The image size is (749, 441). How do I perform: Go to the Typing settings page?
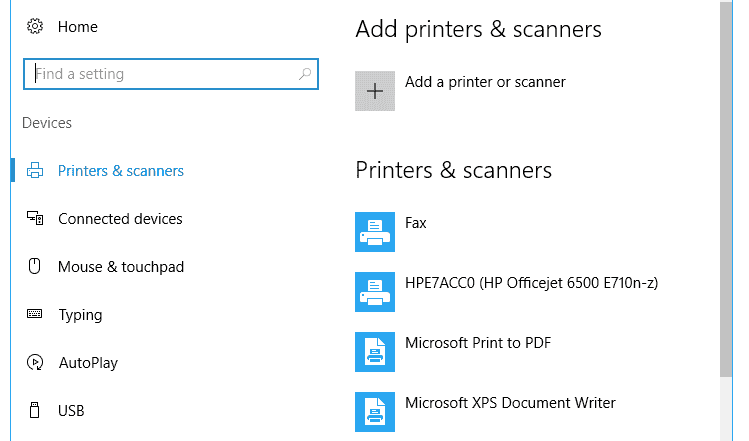[x=80, y=315]
